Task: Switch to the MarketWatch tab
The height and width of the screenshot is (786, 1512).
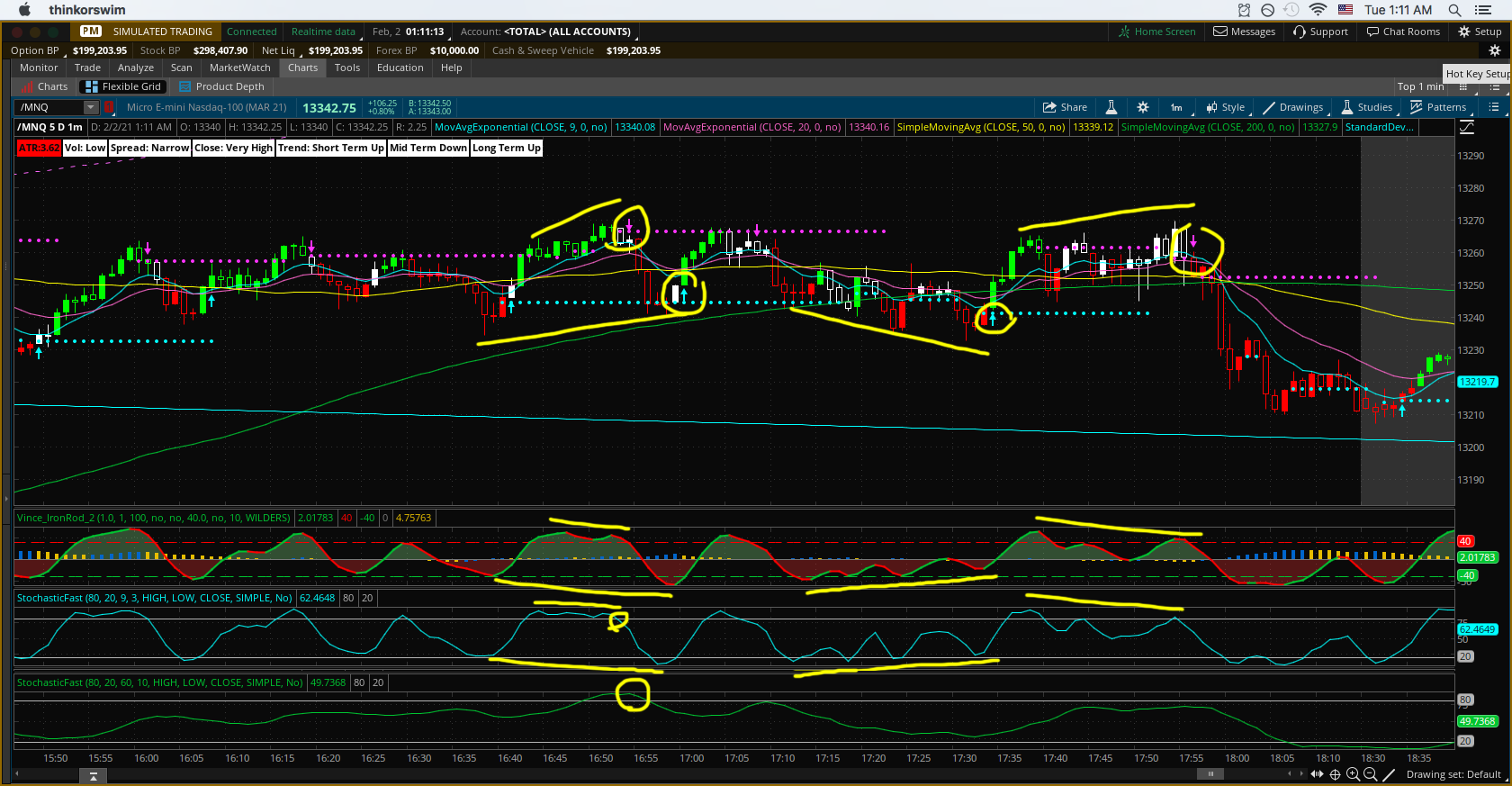Action: pyautogui.click(x=239, y=68)
